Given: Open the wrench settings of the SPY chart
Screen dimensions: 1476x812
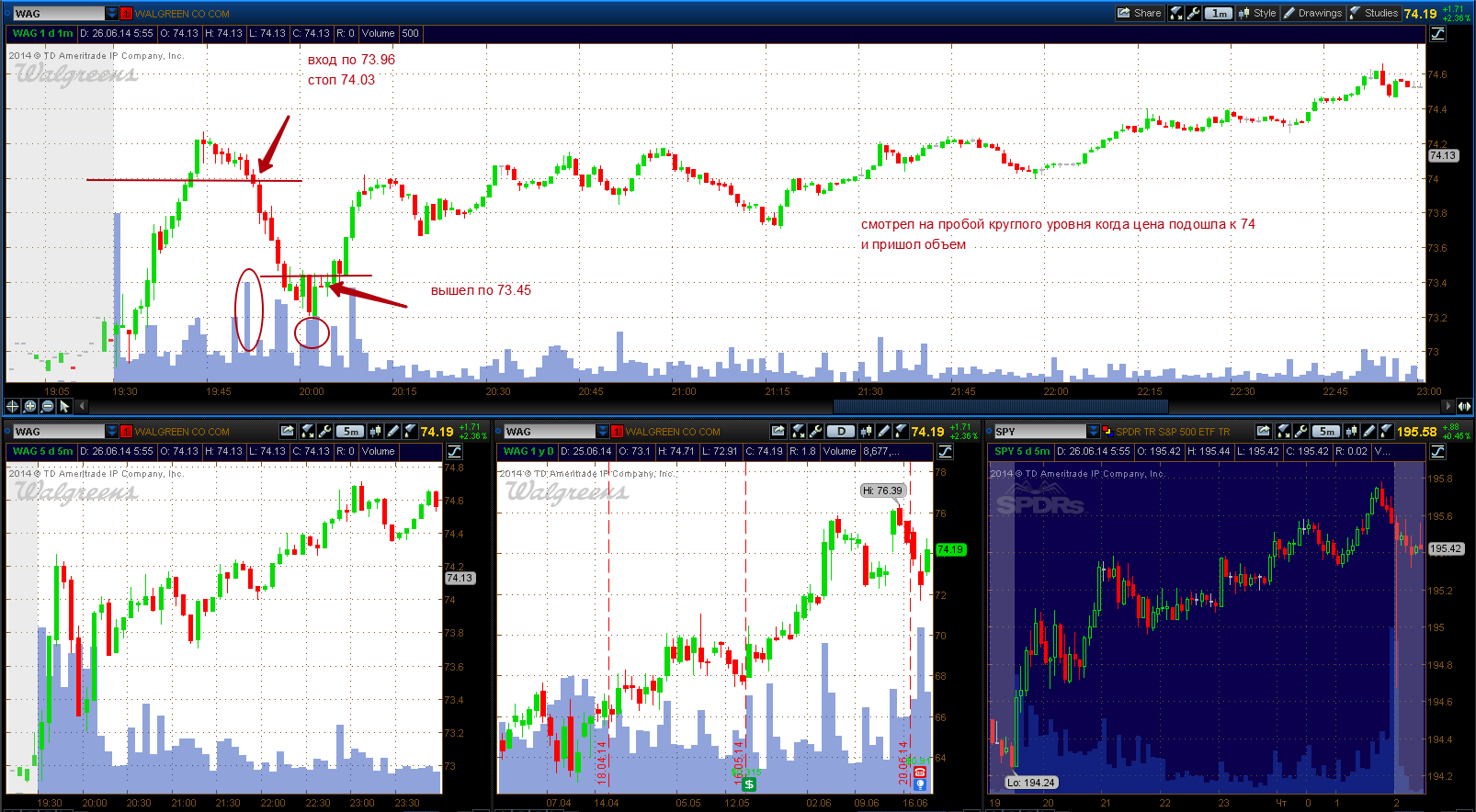Looking at the screenshot, I should tap(1300, 431).
